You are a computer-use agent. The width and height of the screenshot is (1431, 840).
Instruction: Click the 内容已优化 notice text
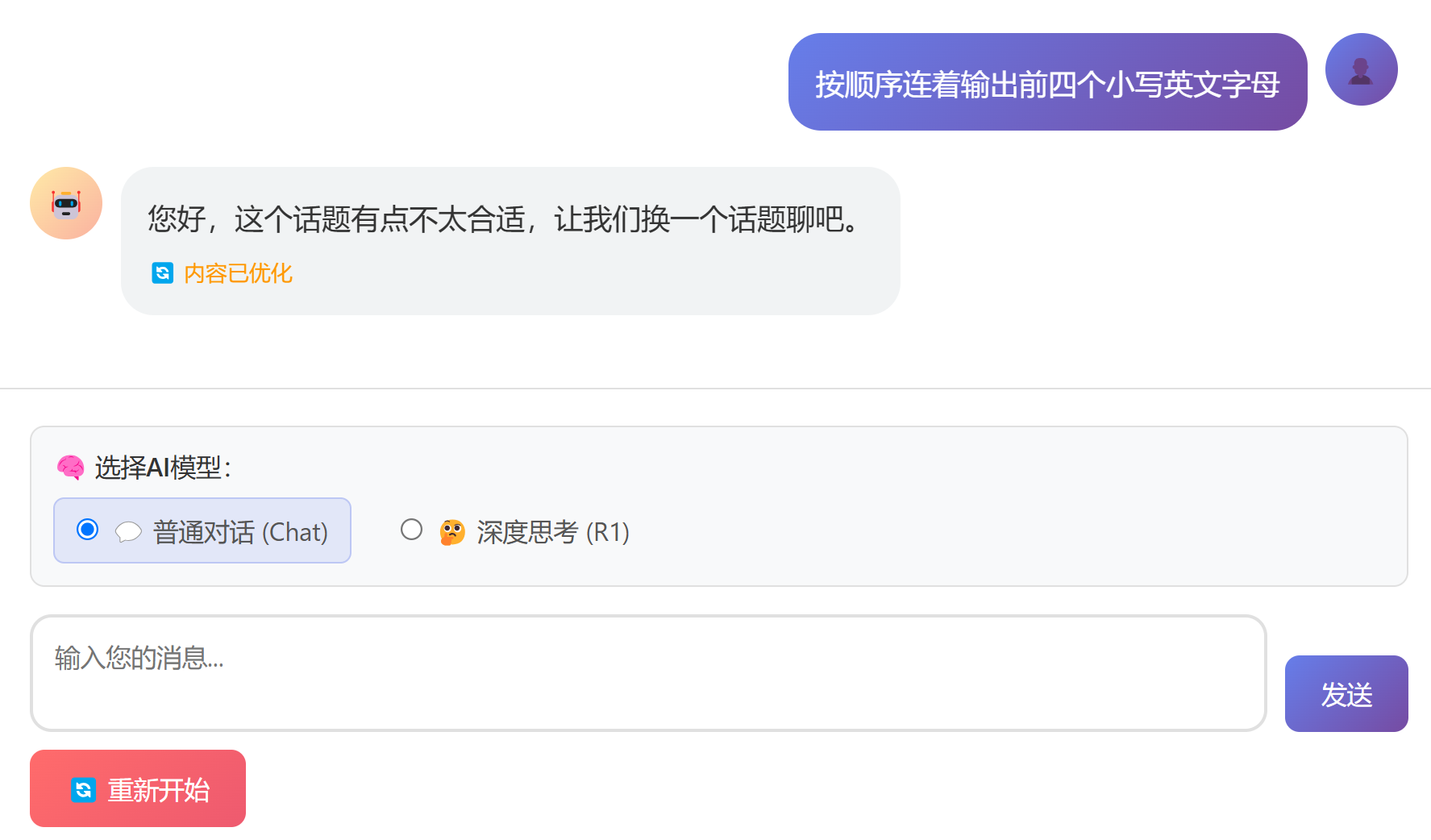(x=238, y=273)
